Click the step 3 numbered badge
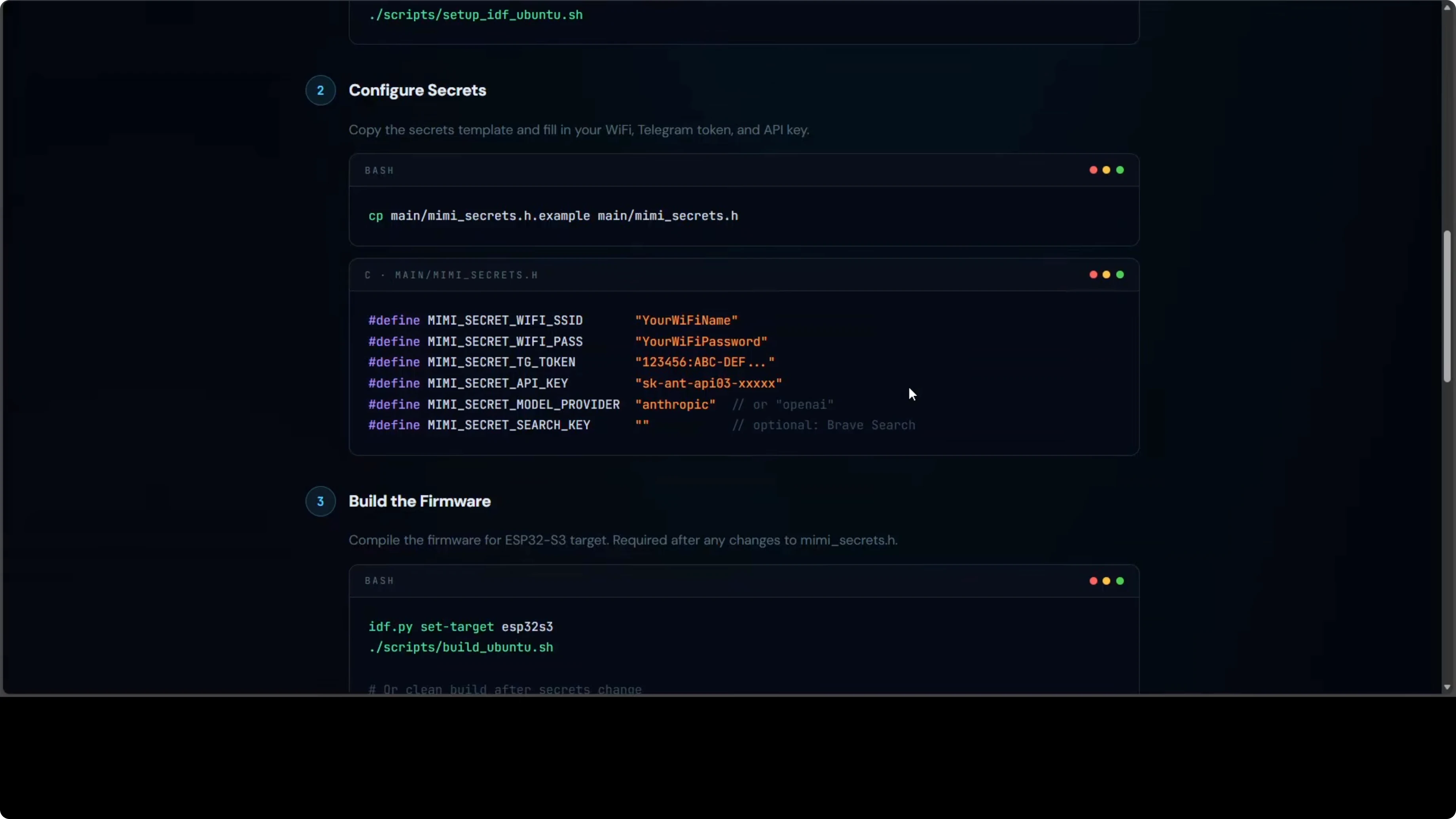This screenshot has height=819, width=1456. [x=320, y=501]
